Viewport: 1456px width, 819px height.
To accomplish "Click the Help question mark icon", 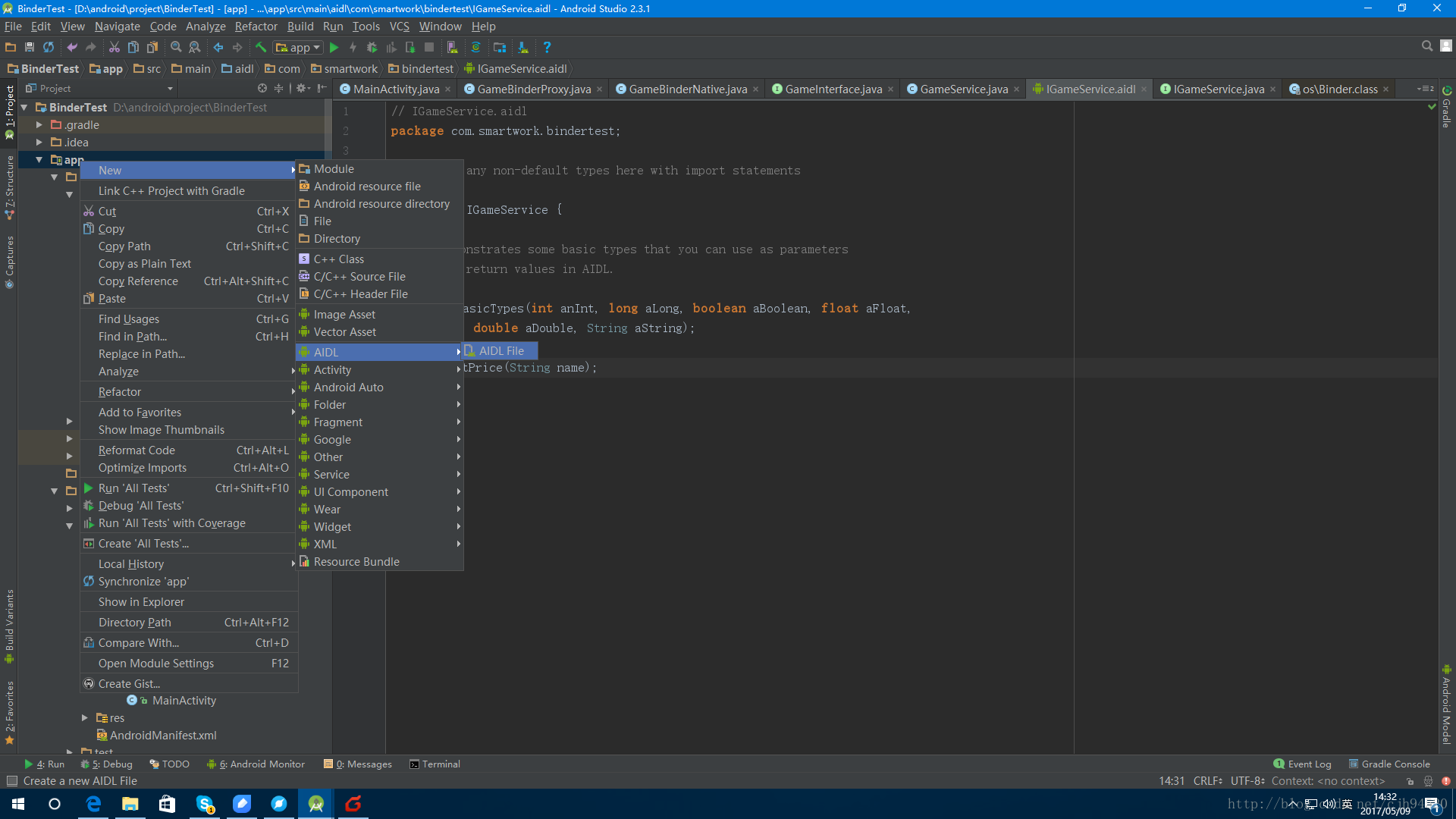I will click(547, 47).
